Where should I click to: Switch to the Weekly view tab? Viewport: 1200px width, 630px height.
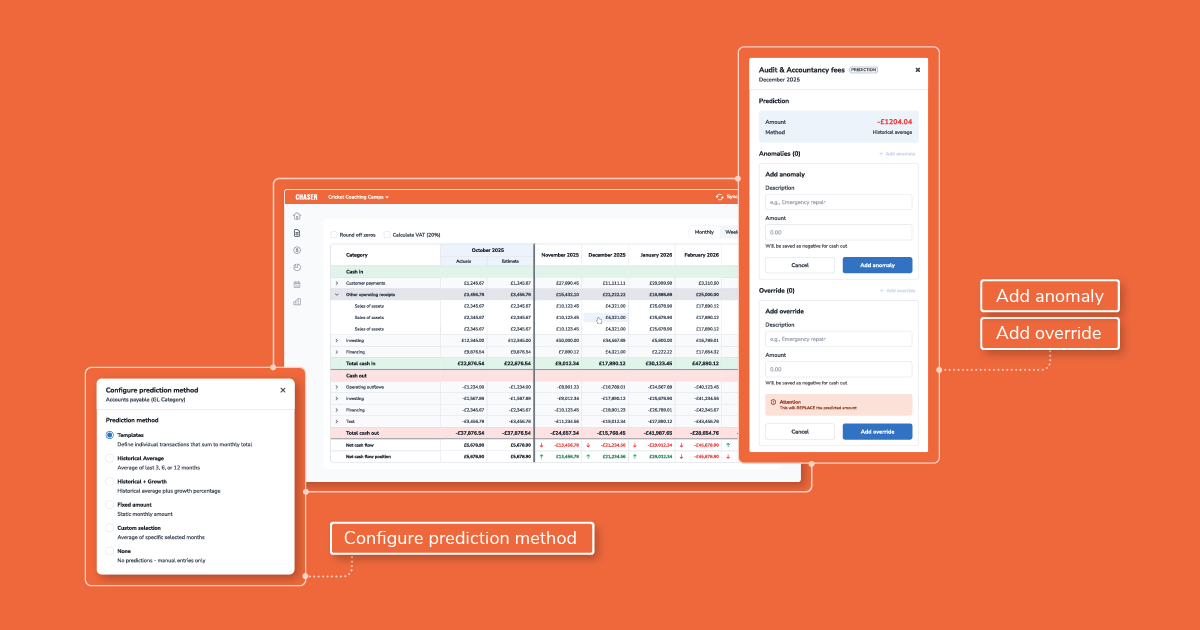731,232
